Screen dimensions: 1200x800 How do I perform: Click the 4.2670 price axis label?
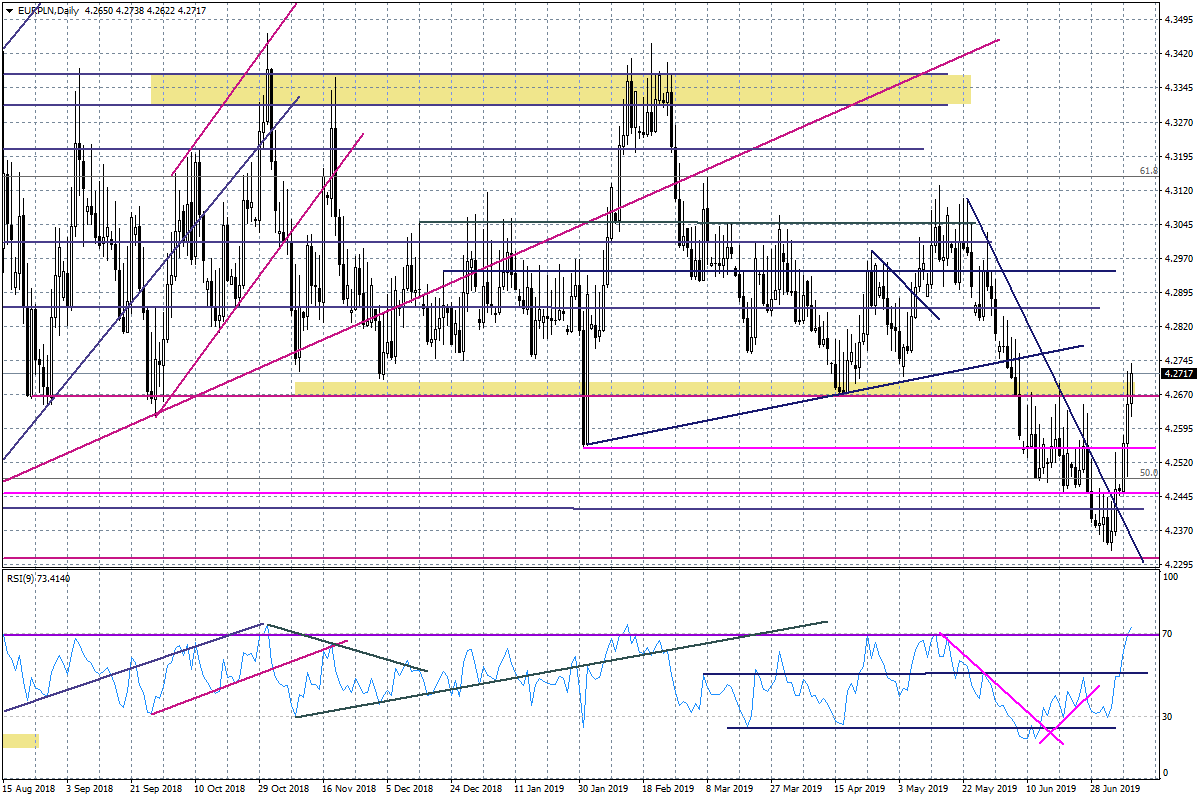(x=1180, y=394)
